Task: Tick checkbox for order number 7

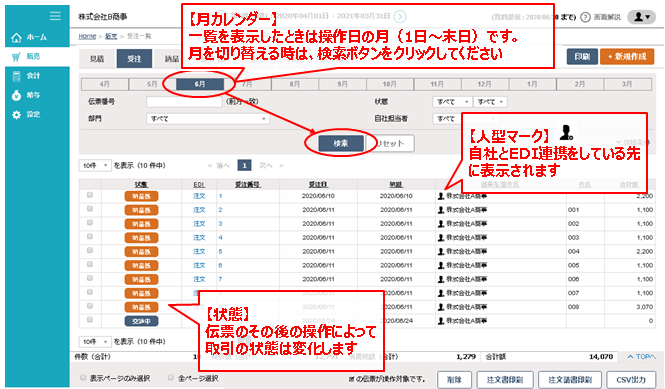Action: (x=89, y=278)
